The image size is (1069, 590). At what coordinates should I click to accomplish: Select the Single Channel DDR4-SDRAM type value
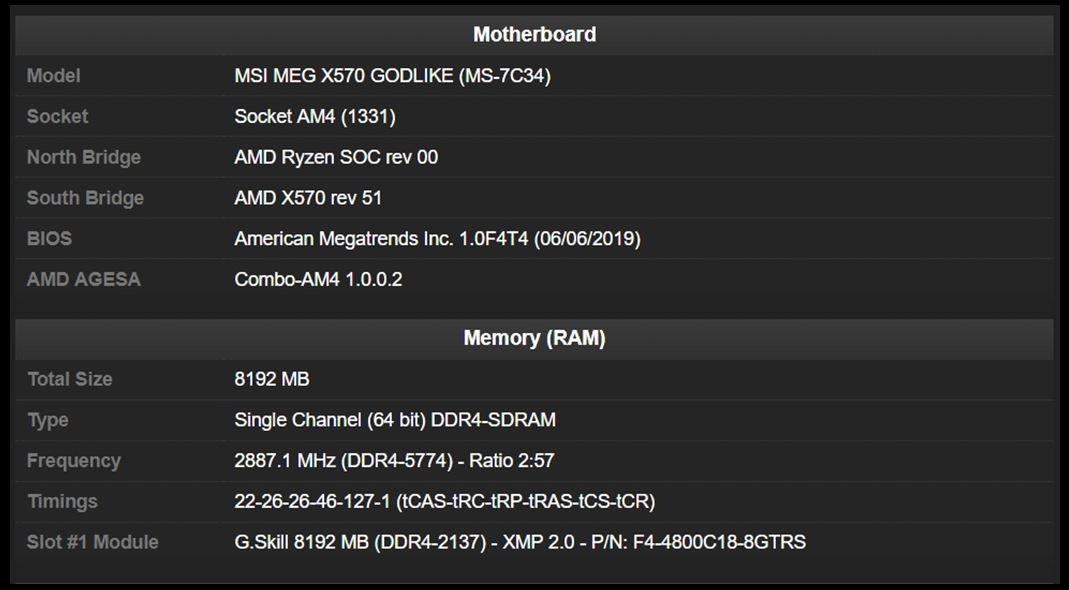click(x=395, y=420)
